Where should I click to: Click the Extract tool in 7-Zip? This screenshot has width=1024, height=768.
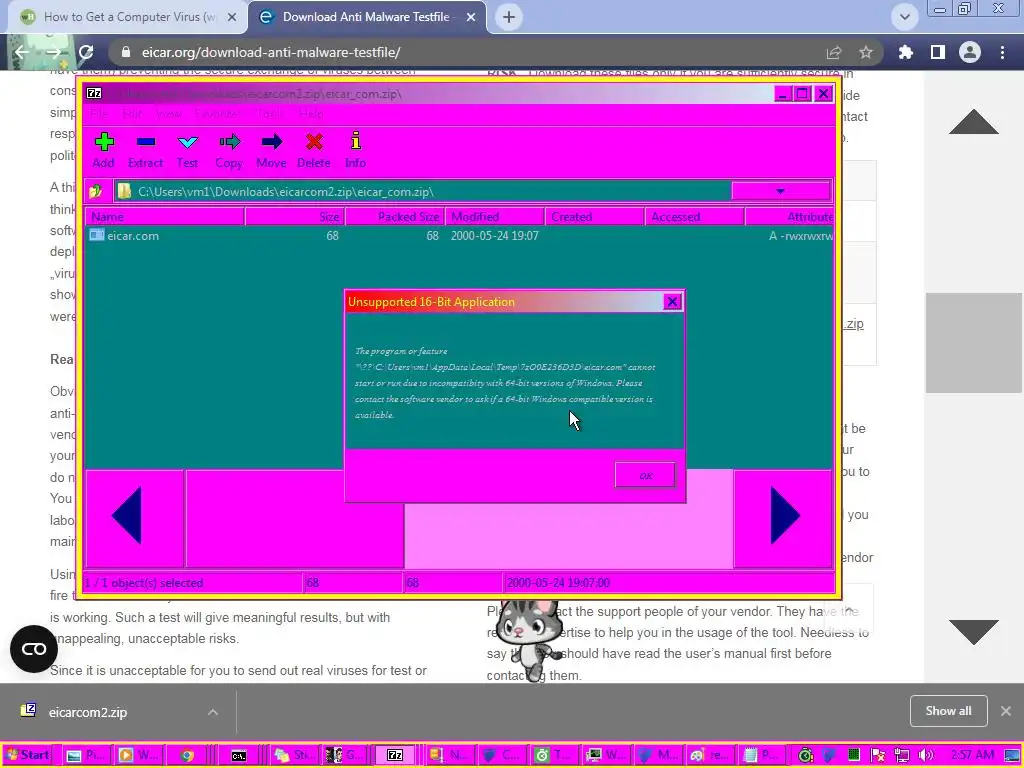pyautogui.click(x=145, y=151)
